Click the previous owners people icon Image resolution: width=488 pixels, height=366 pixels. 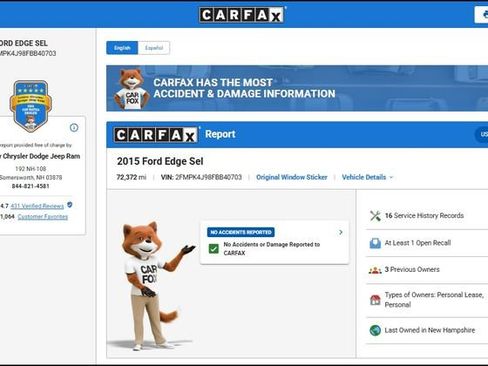(375, 270)
